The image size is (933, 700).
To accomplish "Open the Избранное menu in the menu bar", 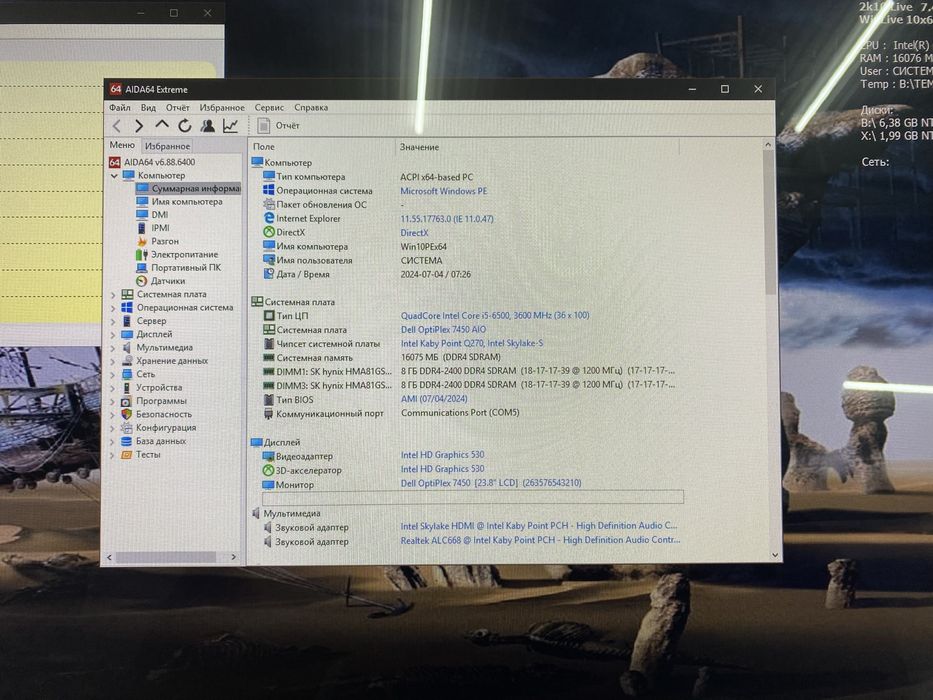I will tap(222, 108).
